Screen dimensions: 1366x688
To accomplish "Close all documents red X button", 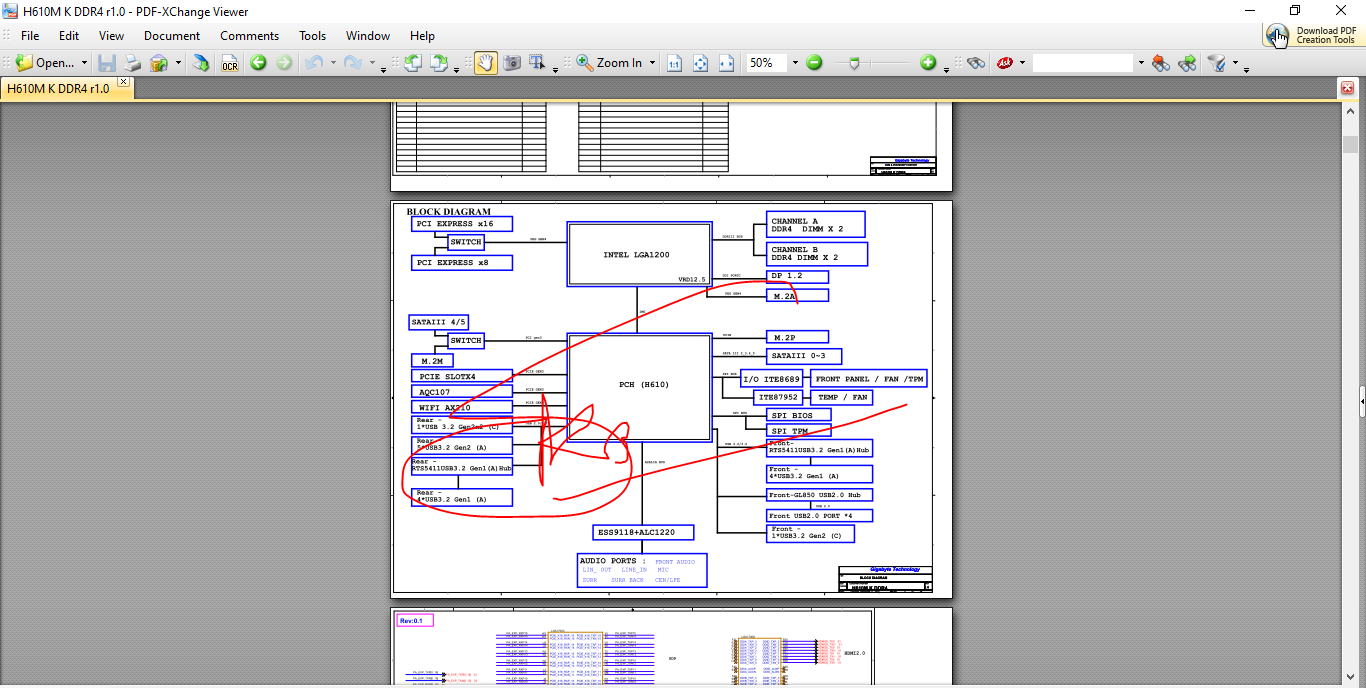I will 1347,88.
